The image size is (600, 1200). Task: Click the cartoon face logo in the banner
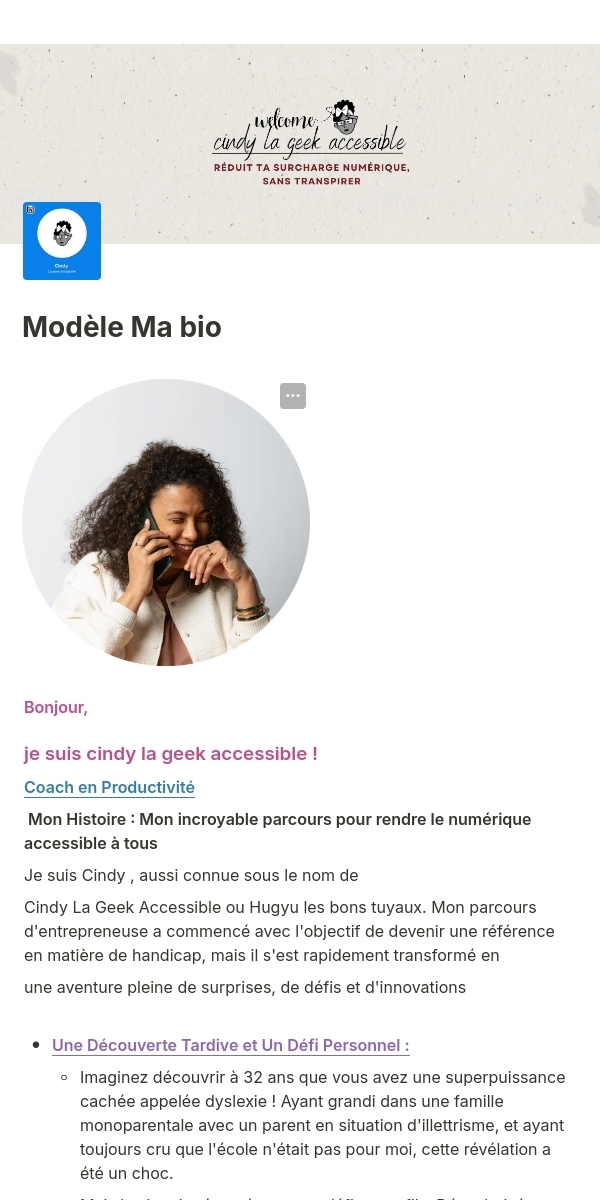pyautogui.click(x=345, y=117)
